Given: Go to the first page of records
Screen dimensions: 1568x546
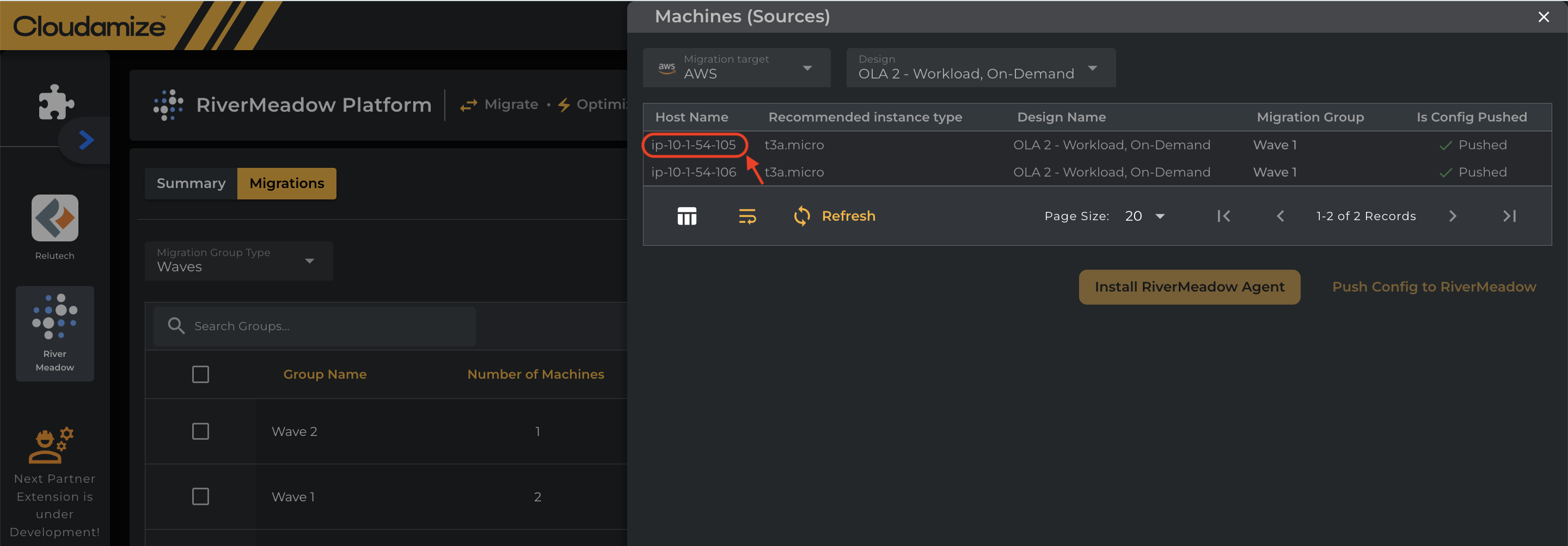Looking at the screenshot, I should (1223, 216).
